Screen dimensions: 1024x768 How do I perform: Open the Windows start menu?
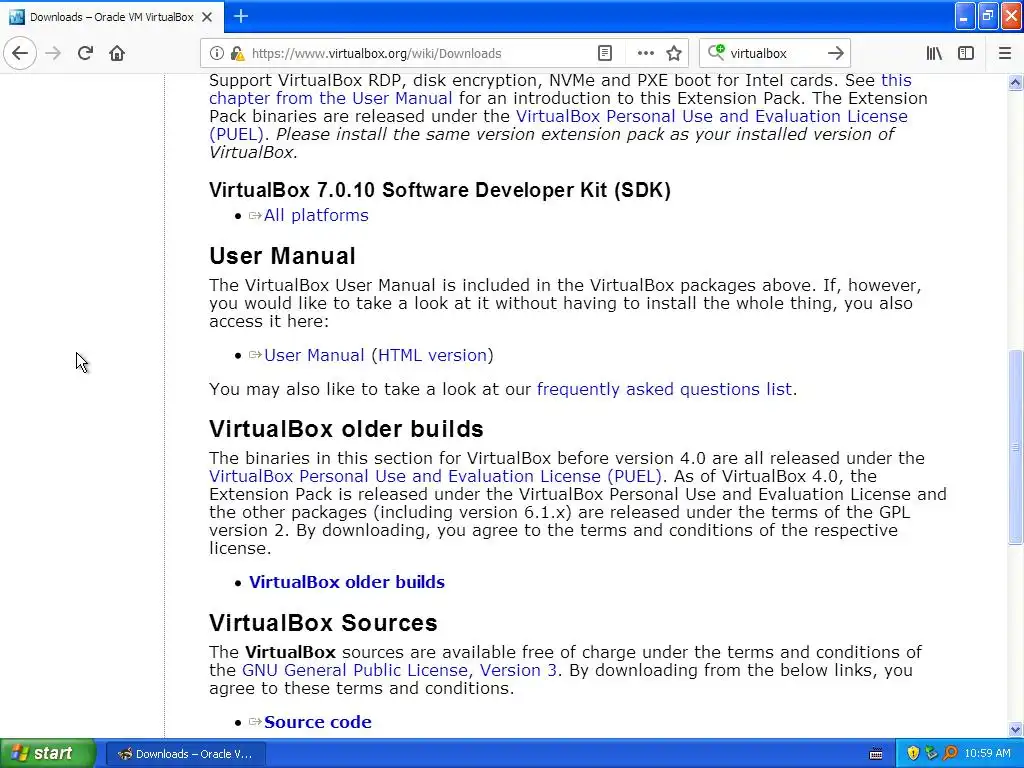(48, 753)
